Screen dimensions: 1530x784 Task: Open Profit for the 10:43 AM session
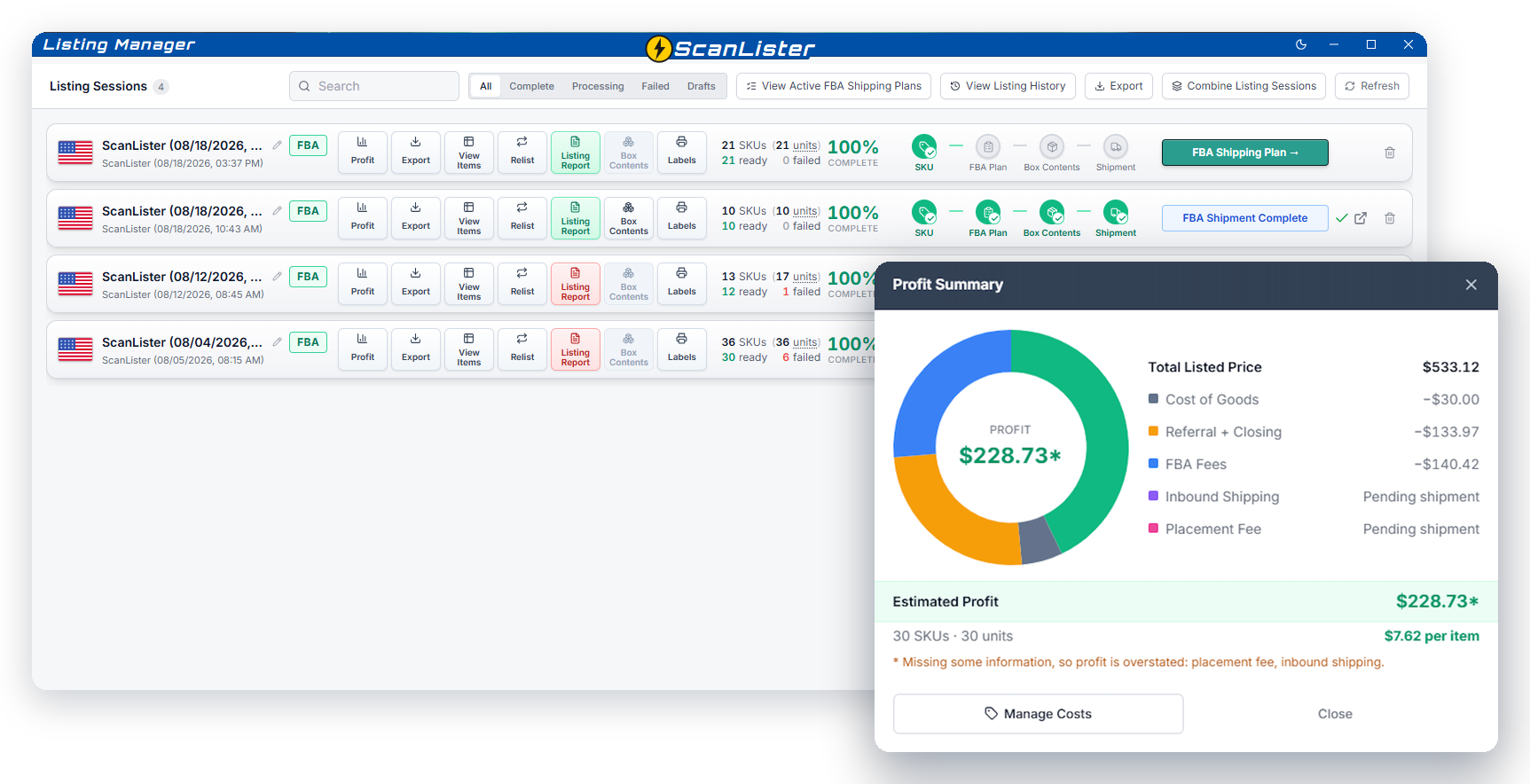[363, 217]
